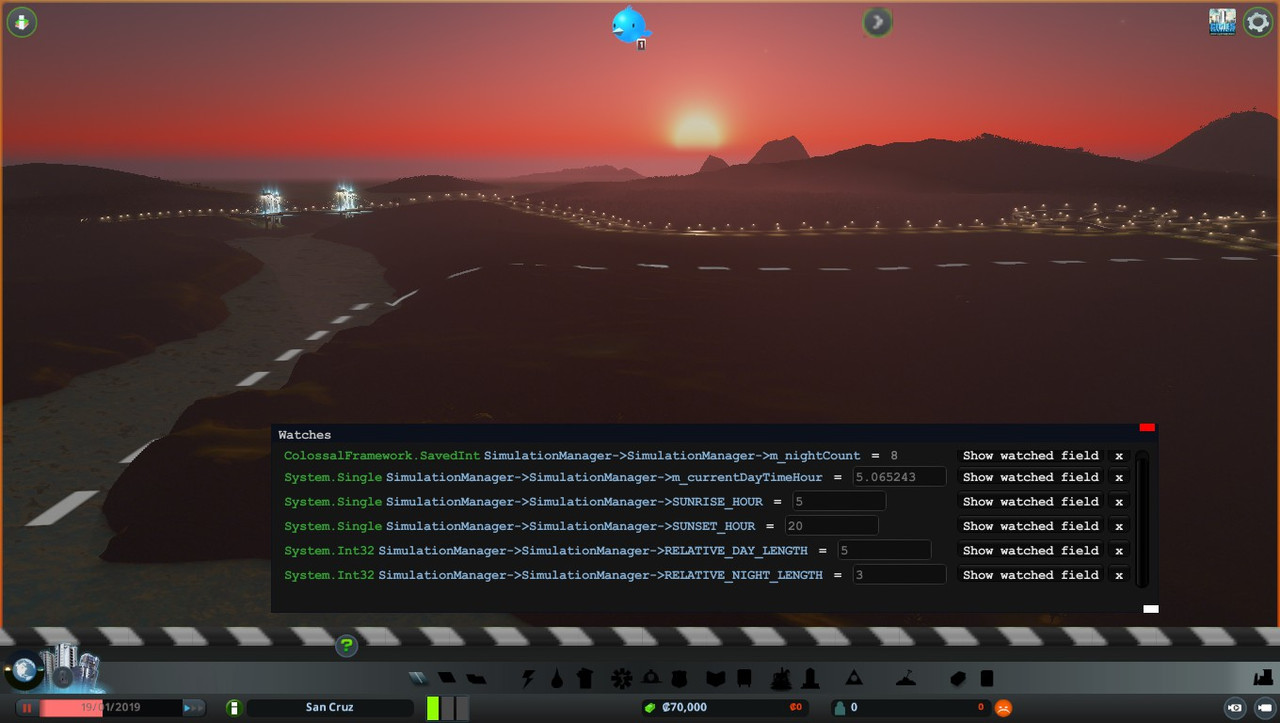Open the Economy panel icon
Viewport: 1280px width, 723px height.
click(x=958, y=679)
